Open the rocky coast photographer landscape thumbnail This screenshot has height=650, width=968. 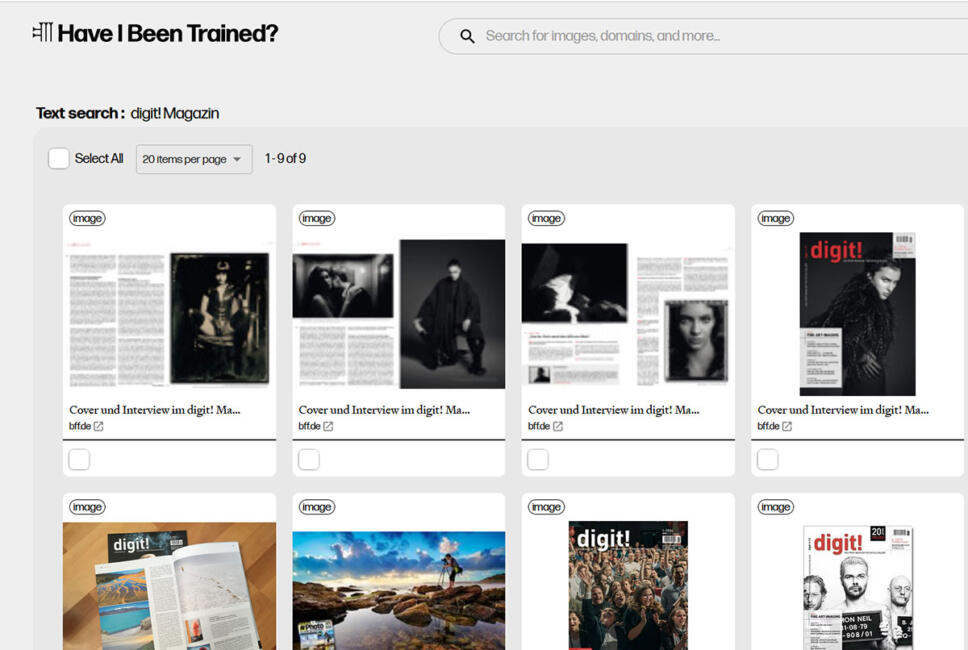399,590
